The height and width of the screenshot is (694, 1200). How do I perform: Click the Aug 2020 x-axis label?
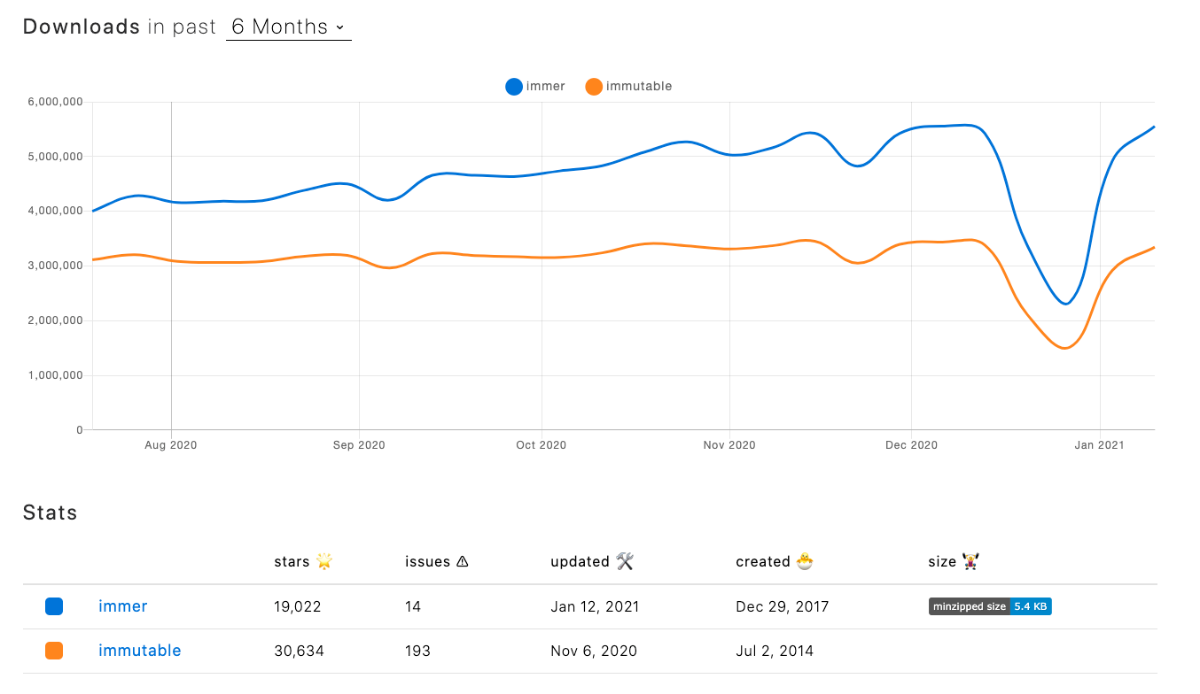click(x=171, y=445)
